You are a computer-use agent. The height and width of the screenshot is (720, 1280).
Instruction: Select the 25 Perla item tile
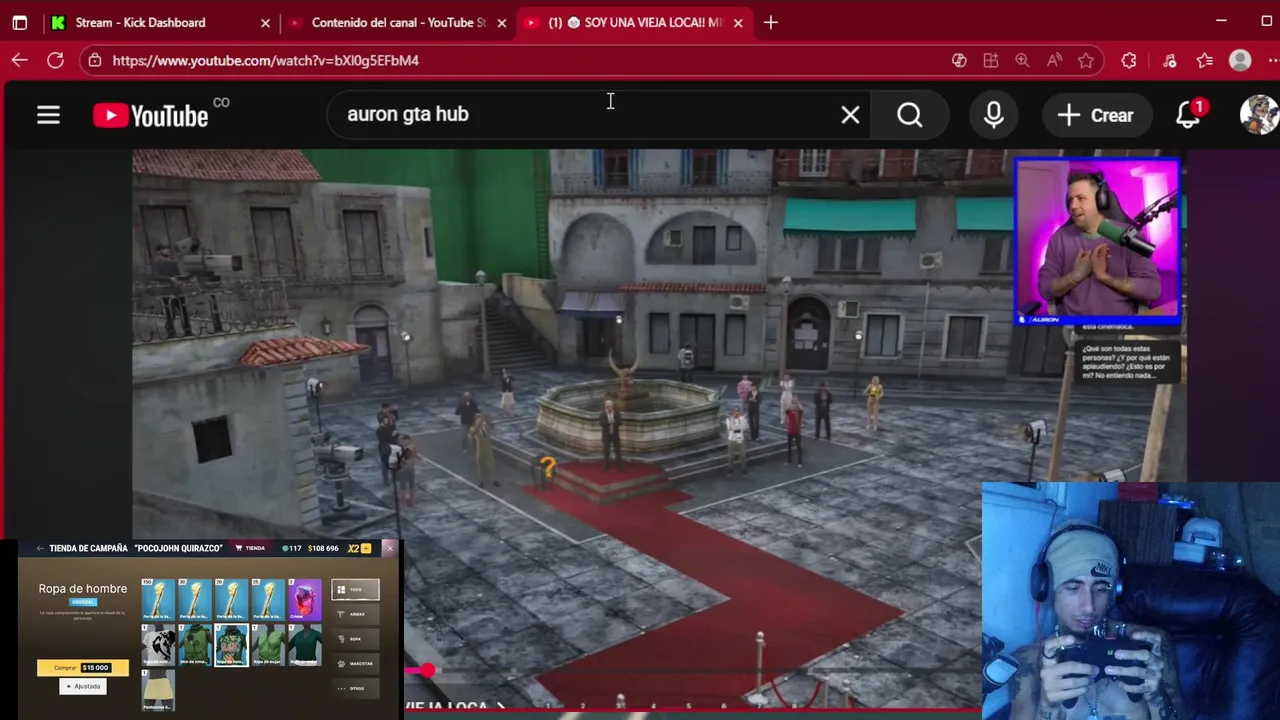pyautogui.click(x=269, y=600)
